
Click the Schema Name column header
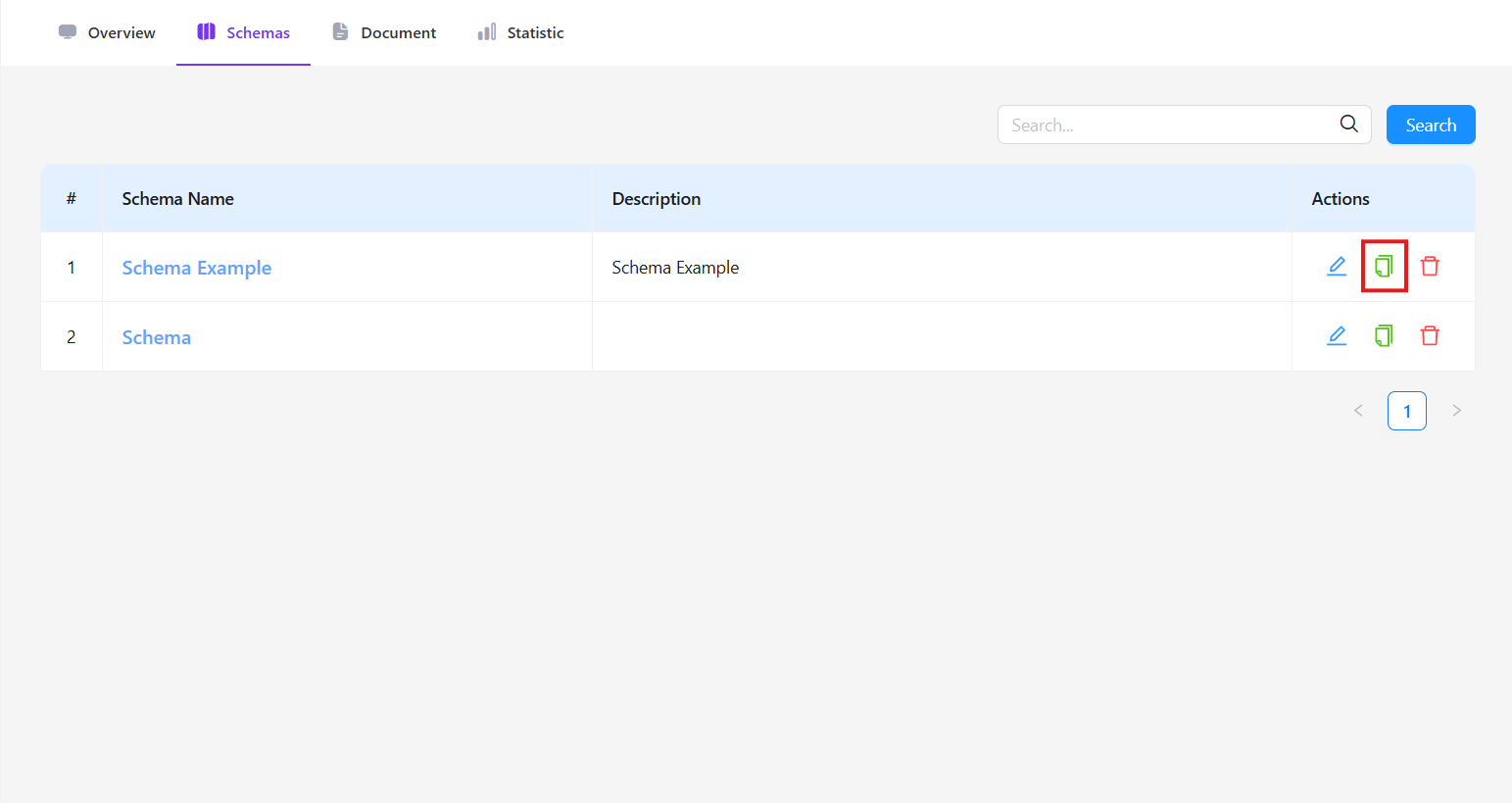point(347,199)
